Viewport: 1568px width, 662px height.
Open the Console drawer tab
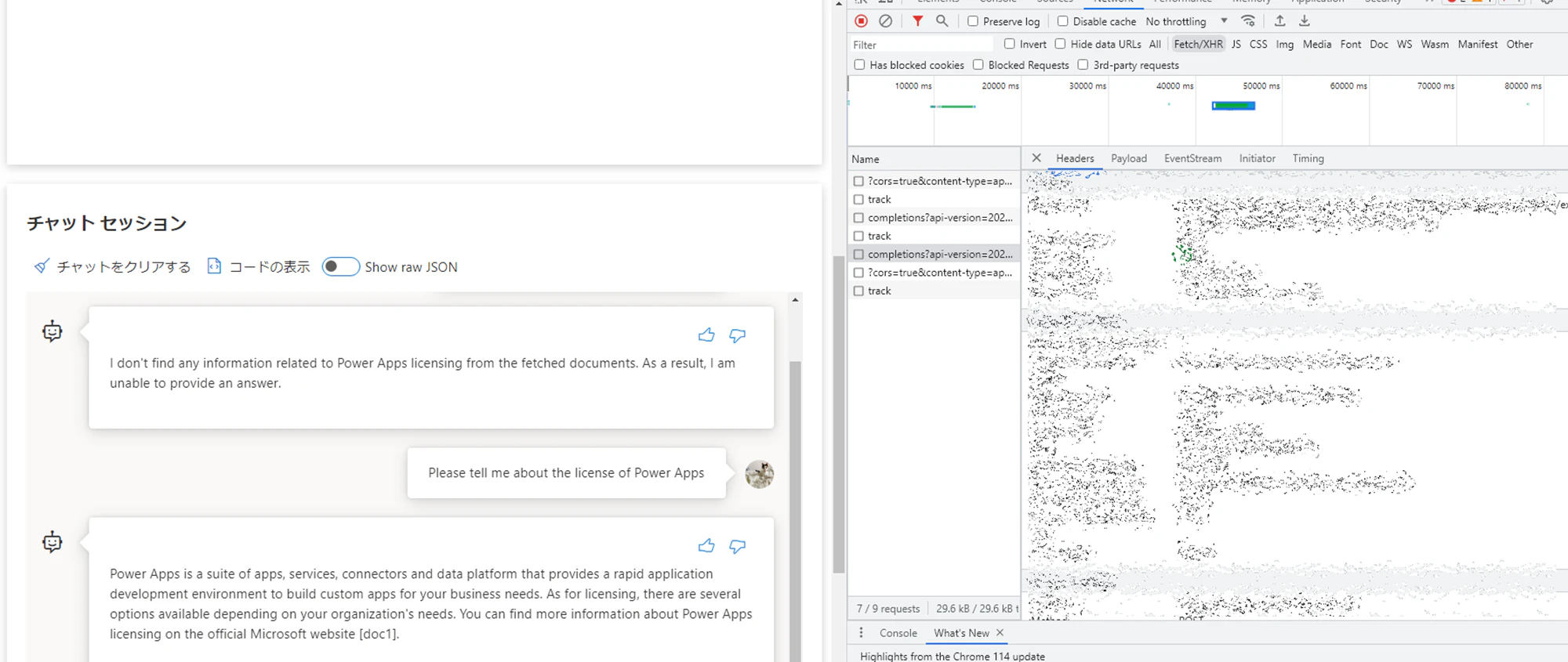[x=898, y=633]
